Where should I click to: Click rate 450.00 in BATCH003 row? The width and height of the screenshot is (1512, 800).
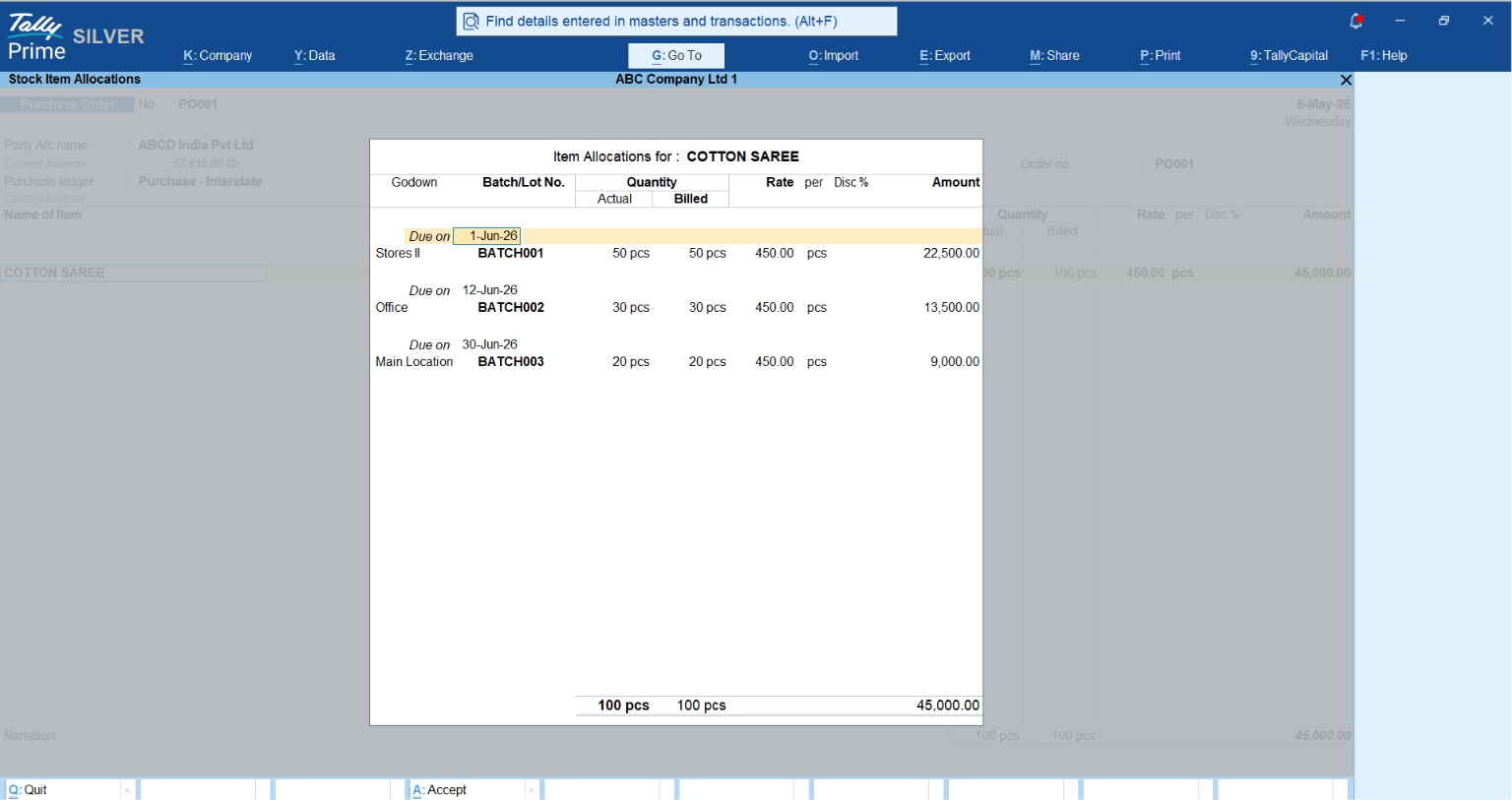775,362
